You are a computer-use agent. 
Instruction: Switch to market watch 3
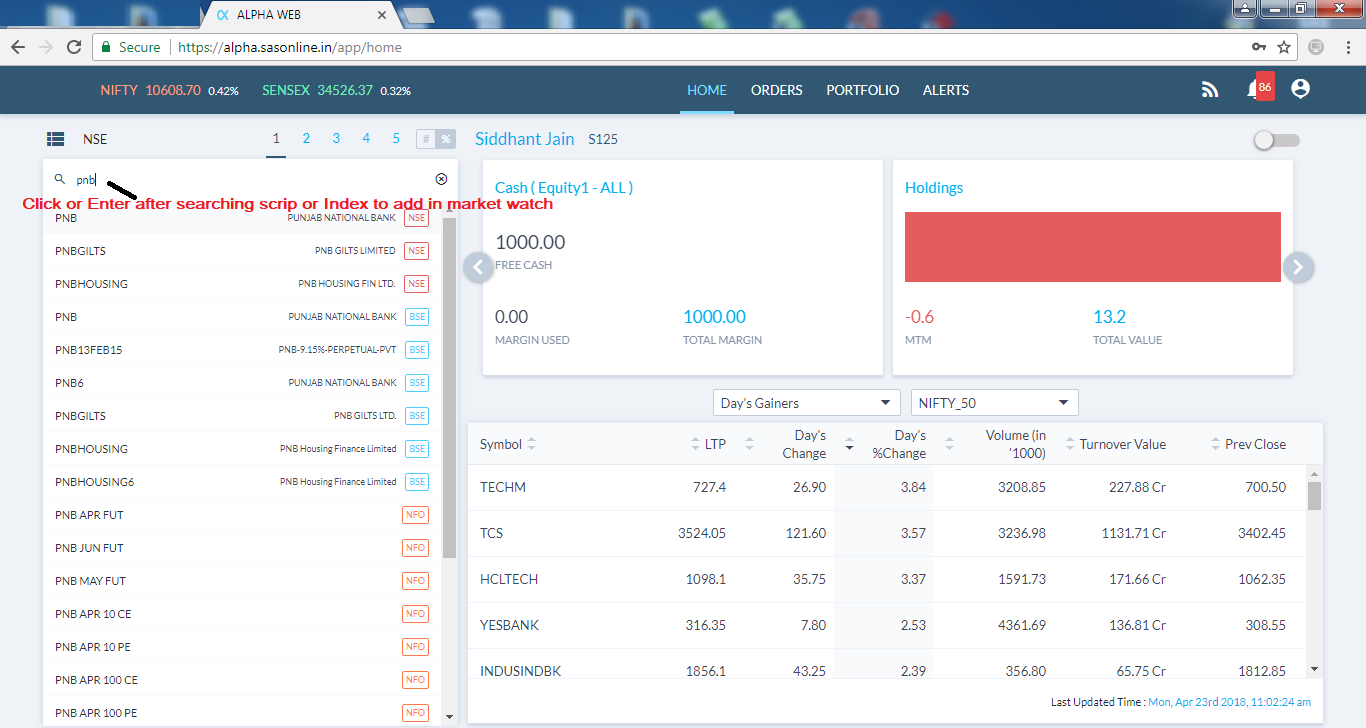336,139
